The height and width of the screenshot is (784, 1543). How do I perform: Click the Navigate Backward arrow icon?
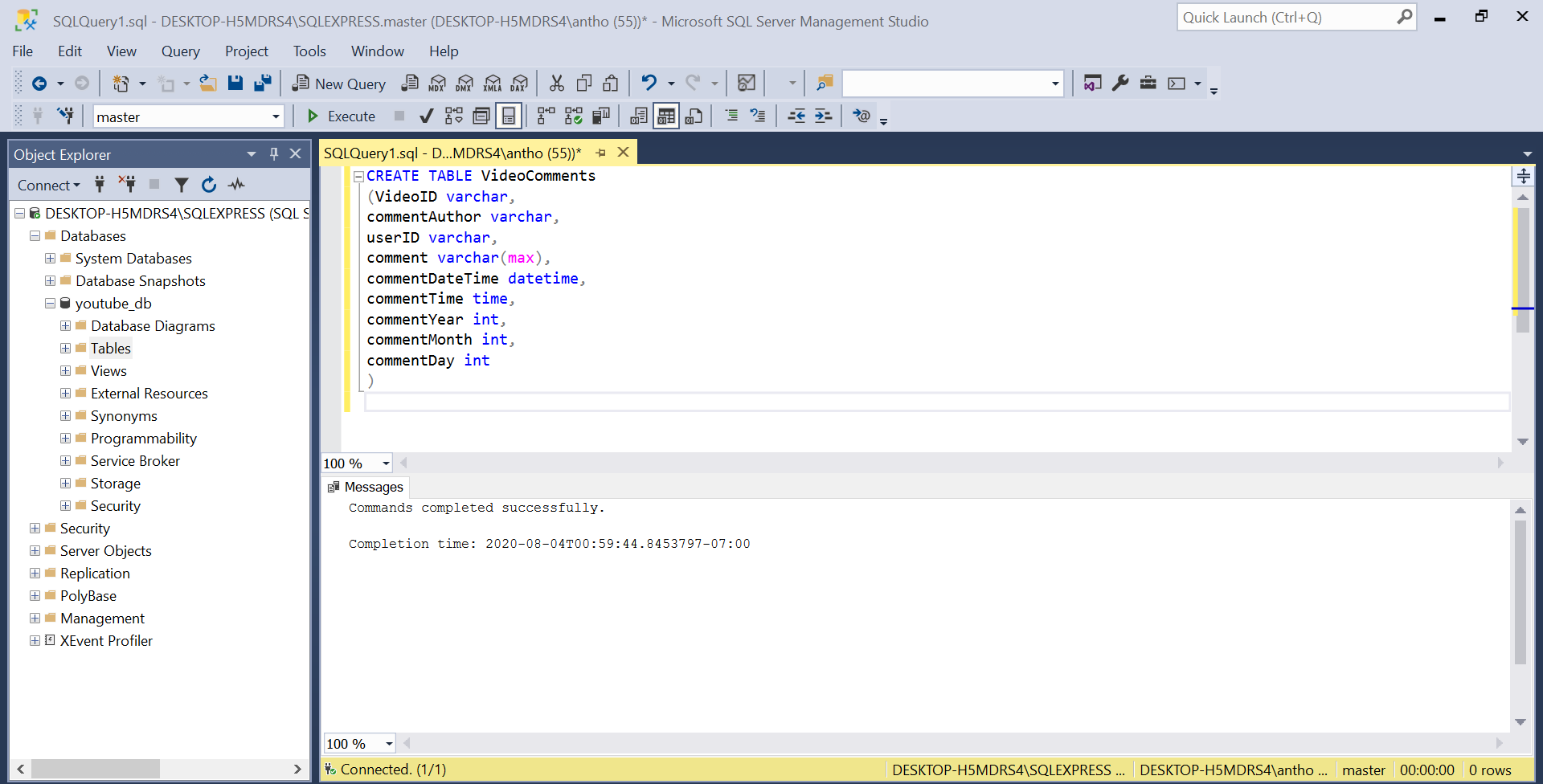(39, 84)
